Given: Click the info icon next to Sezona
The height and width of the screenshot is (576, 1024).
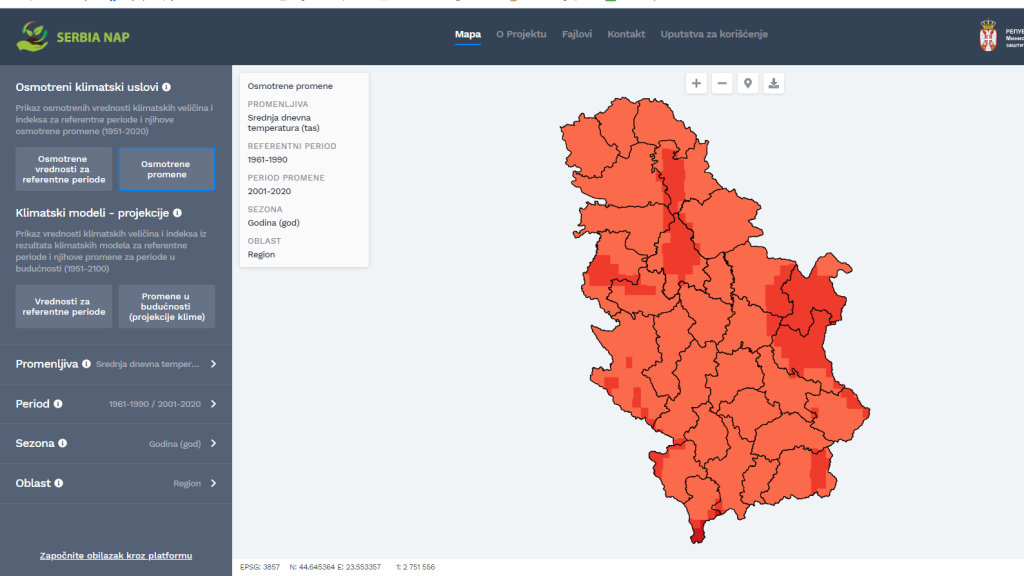Looking at the screenshot, I should [x=63, y=443].
